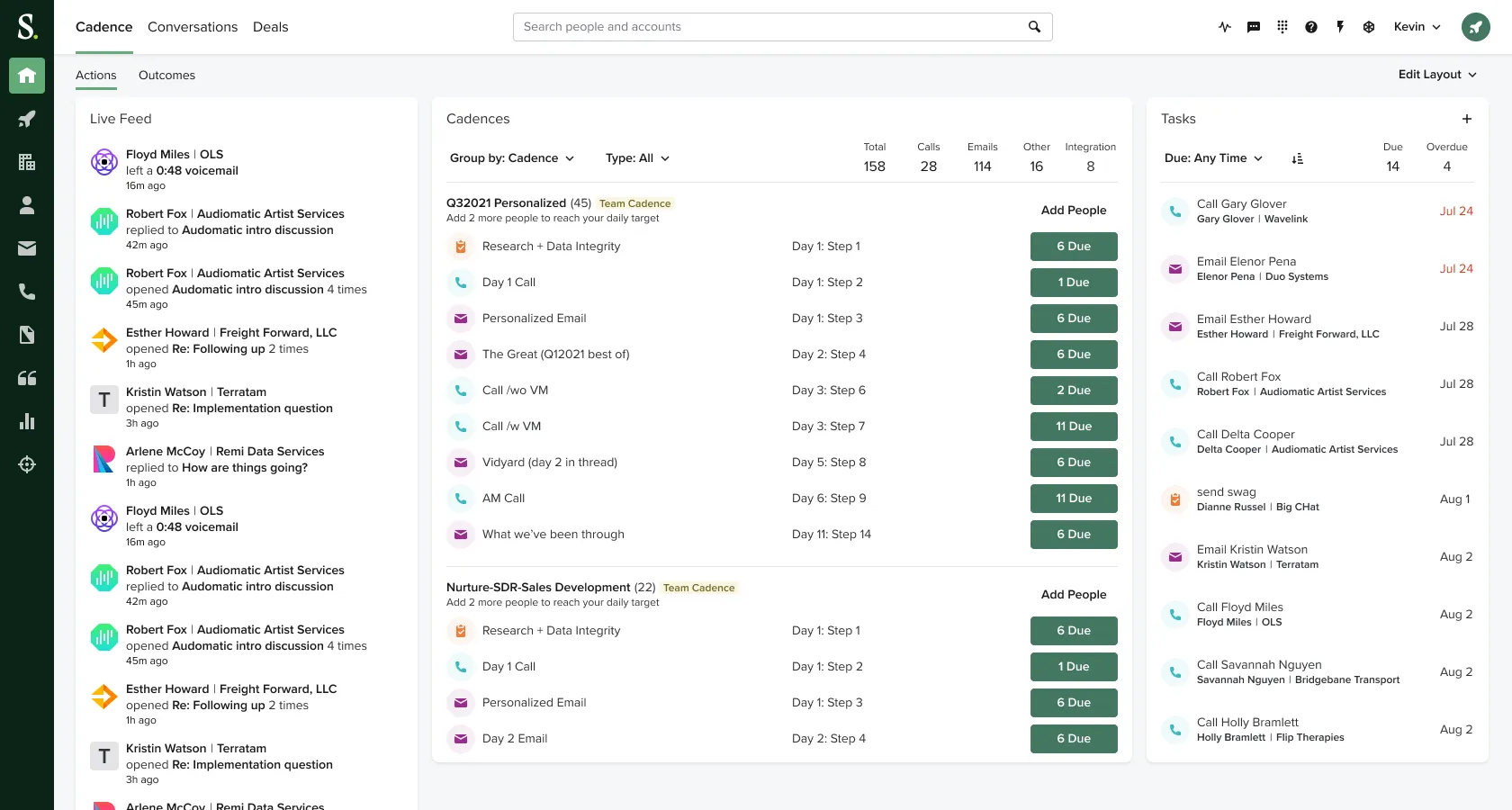1512x810 pixels.
Task: Expand the Due: Any Time filter
Action: [x=1213, y=158]
